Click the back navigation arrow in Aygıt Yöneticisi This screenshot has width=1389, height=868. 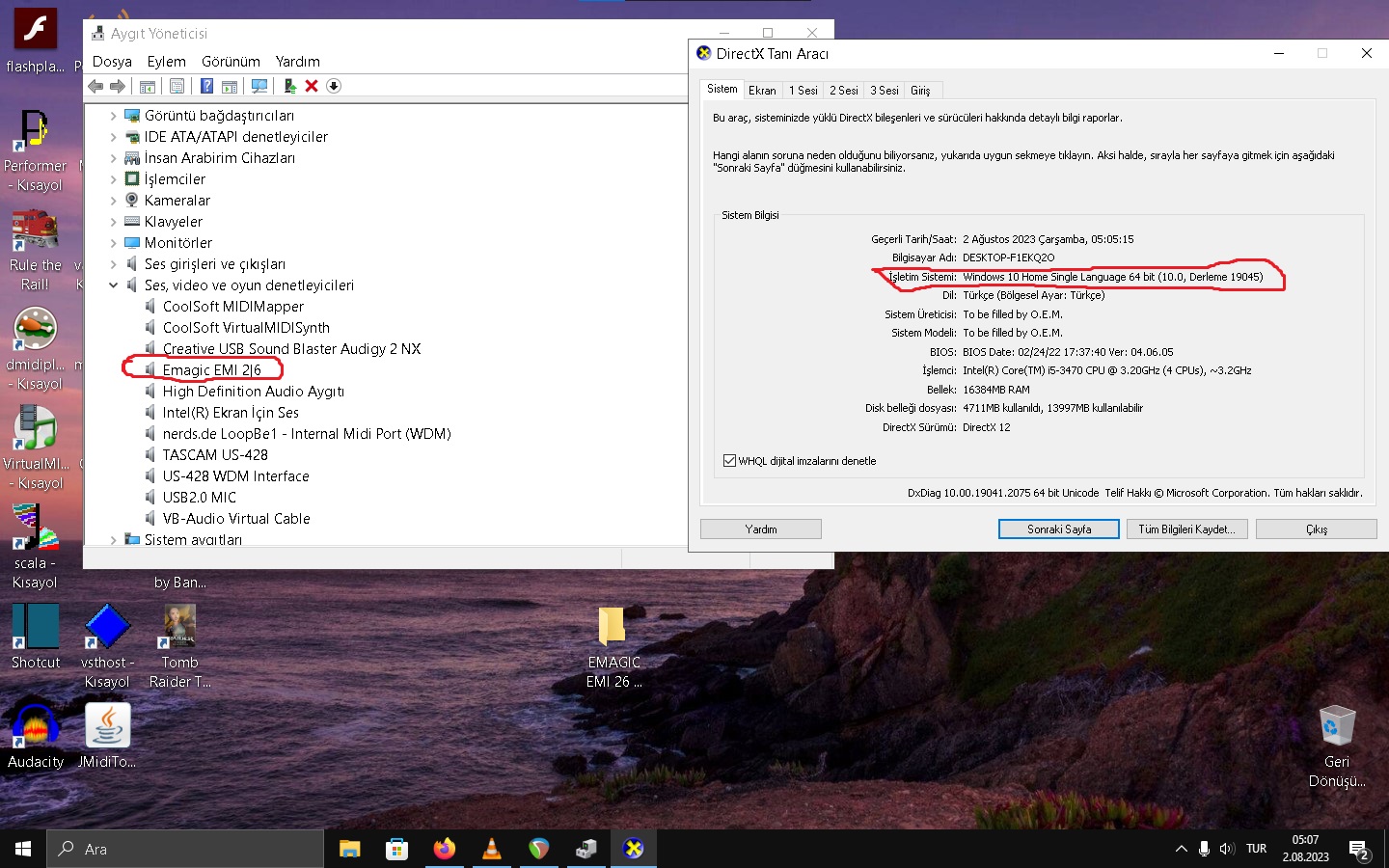[95, 86]
